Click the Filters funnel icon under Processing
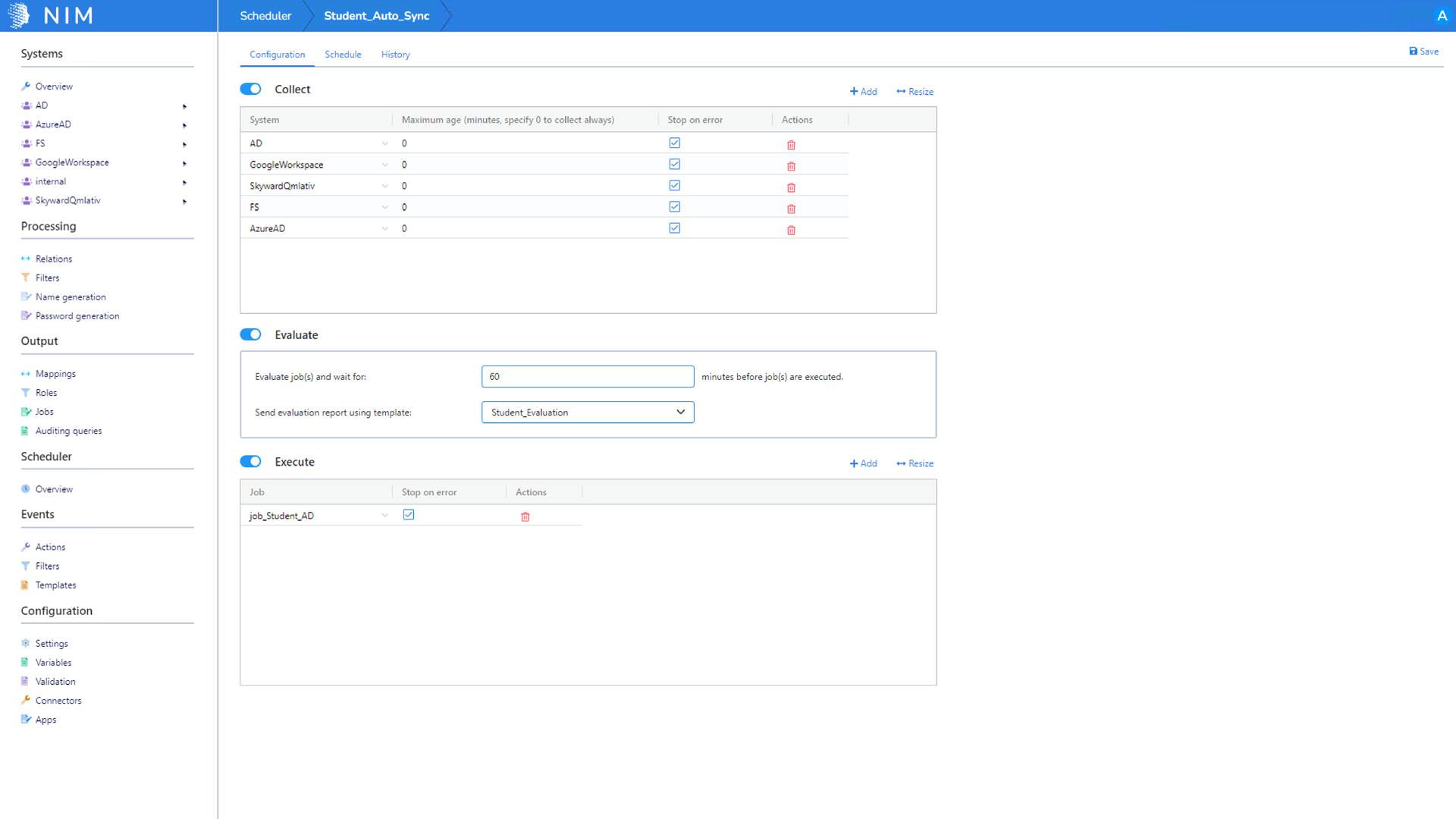This screenshot has width=1456, height=819. pyautogui.click(x=26, y=278)
